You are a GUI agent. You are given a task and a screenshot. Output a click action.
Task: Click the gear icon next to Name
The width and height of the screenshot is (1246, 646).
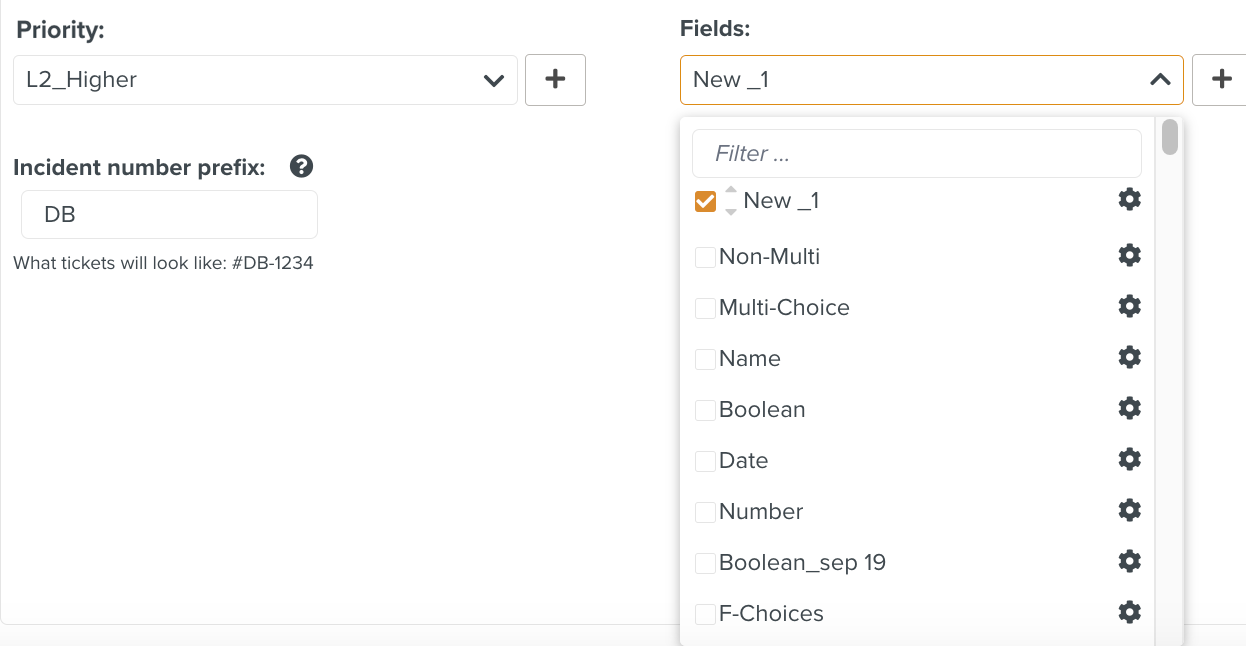tap(1129, 357)
